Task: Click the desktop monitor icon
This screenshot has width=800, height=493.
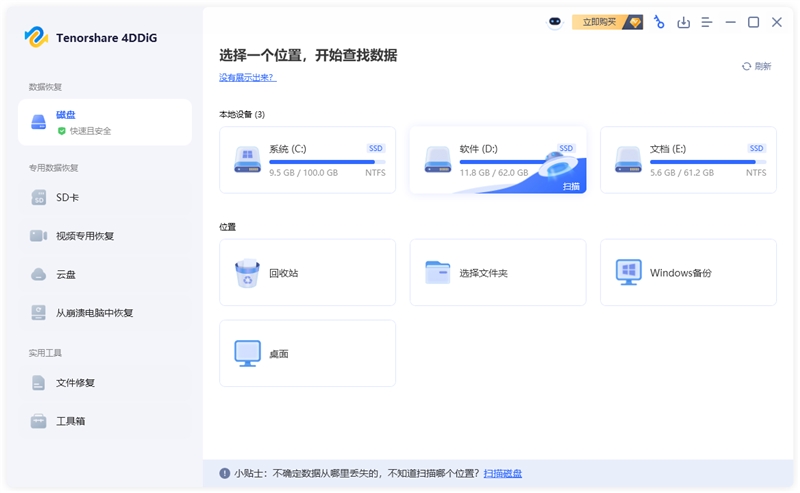Action: 247,353
